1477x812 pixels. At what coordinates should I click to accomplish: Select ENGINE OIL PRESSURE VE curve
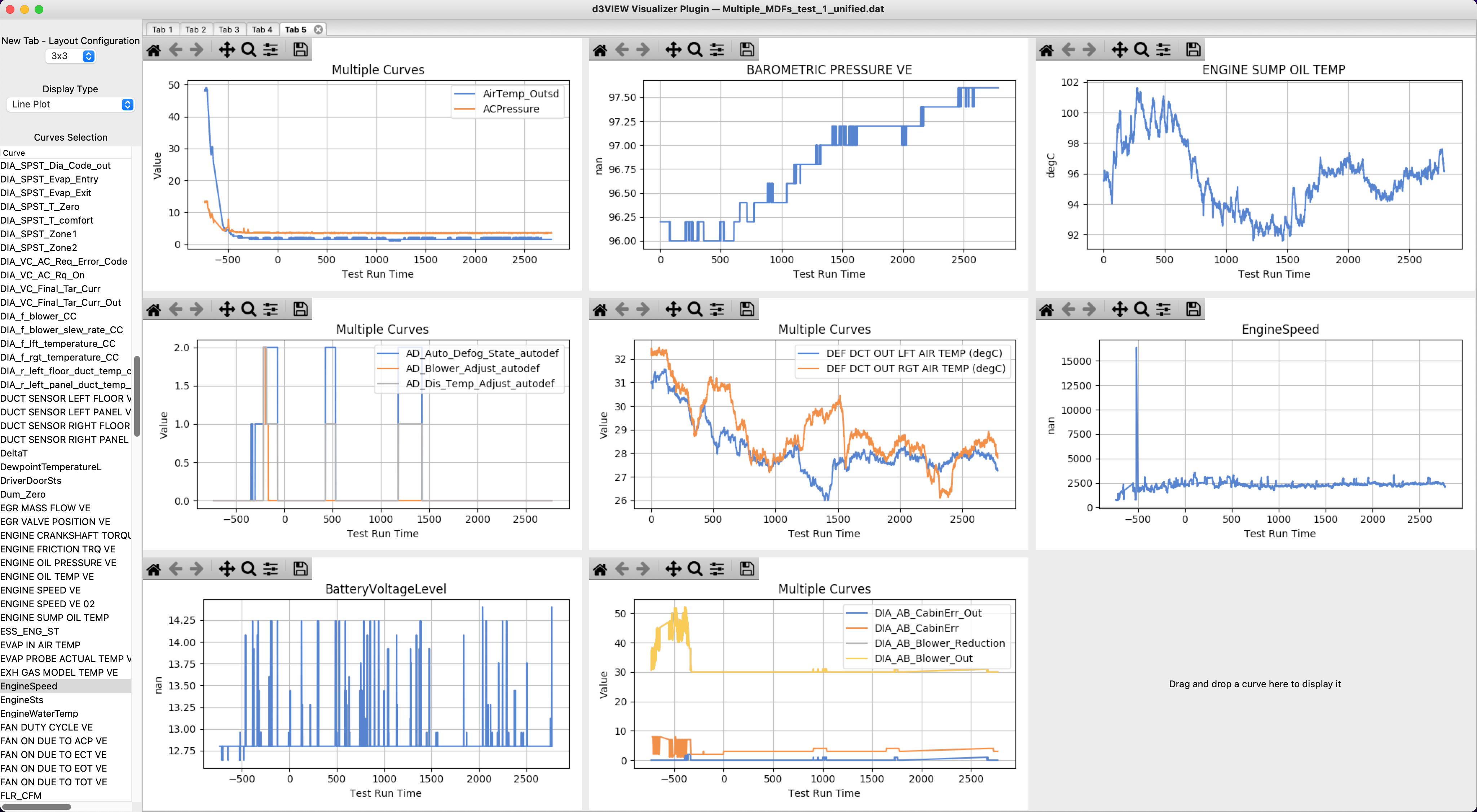pyautogui.click(x=65, y=562)
